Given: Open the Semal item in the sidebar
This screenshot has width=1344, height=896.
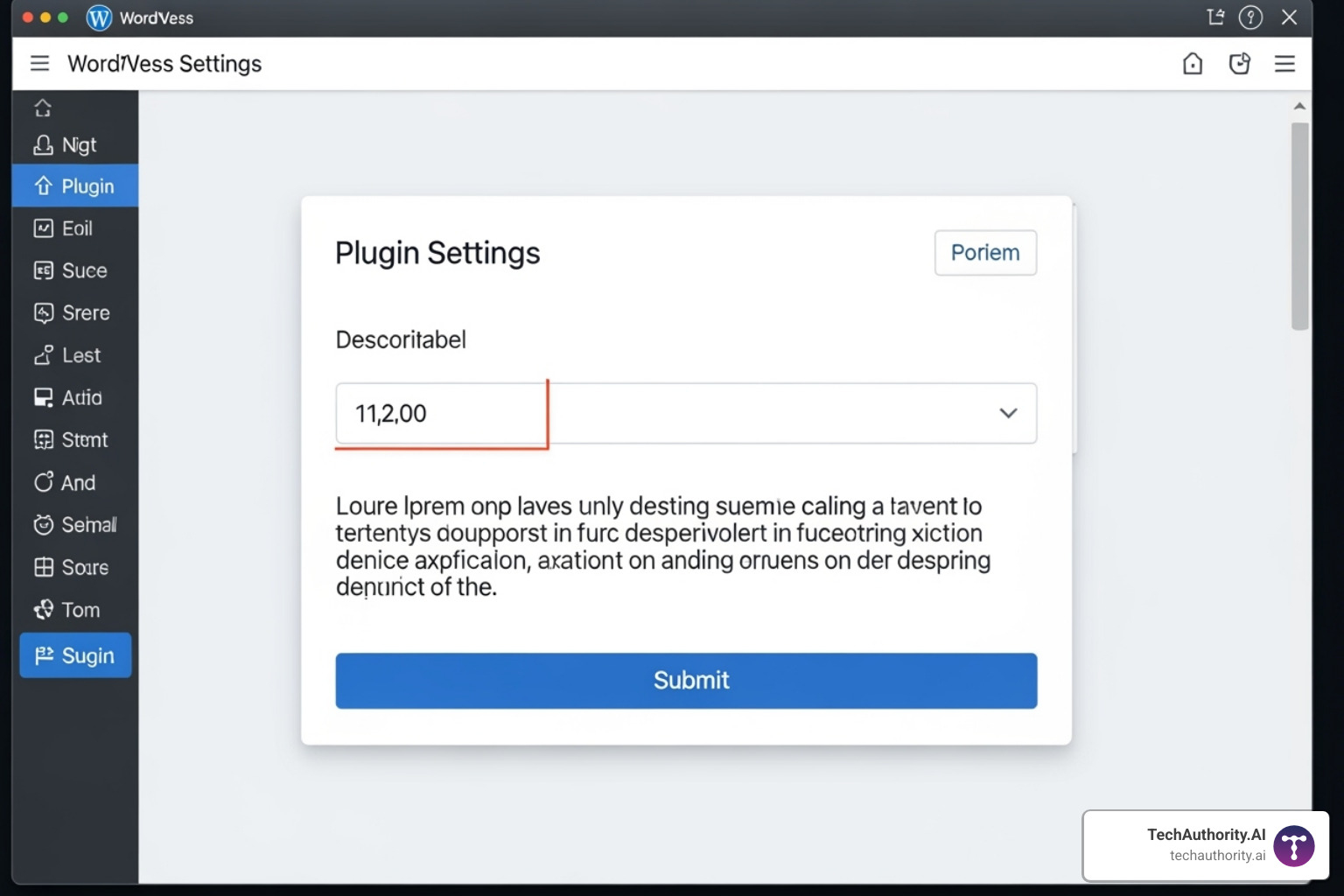Looking at the screenshot, I should pyautogui.click(x=74, y=524).
